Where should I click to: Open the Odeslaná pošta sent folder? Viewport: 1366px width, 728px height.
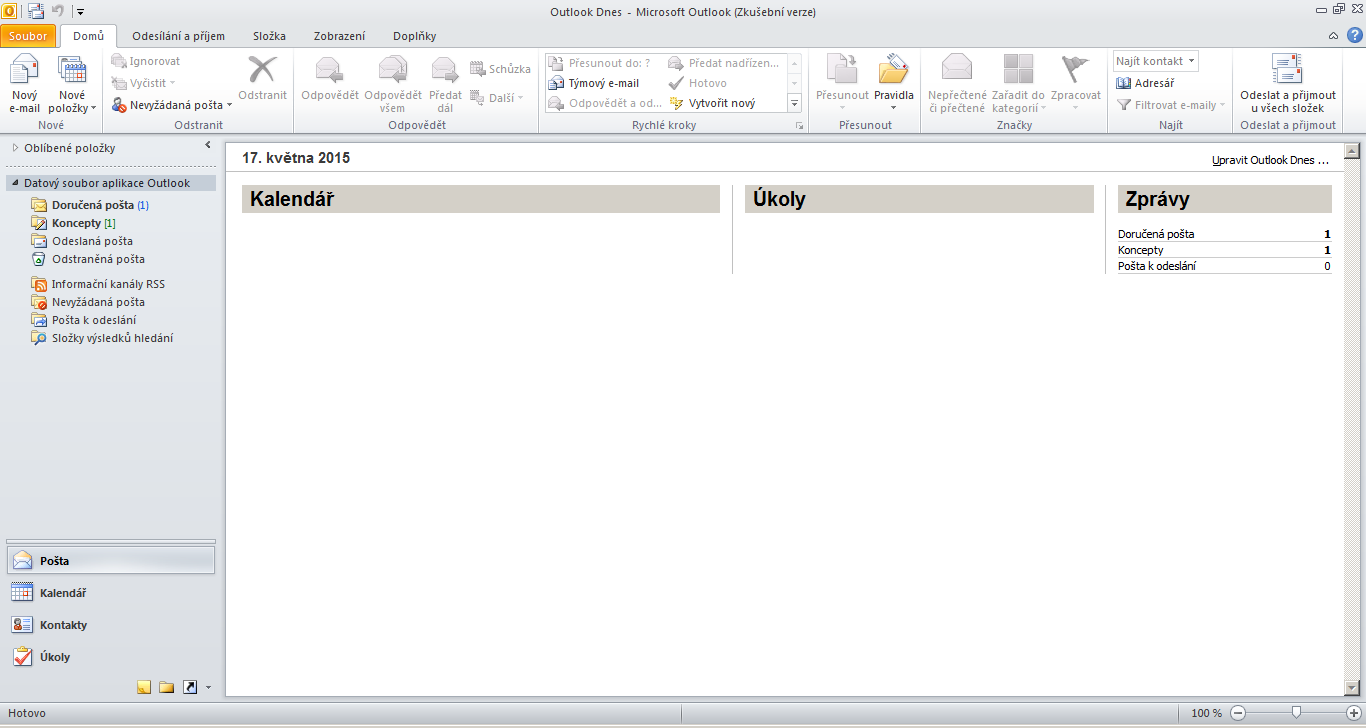tap(82, 241)
